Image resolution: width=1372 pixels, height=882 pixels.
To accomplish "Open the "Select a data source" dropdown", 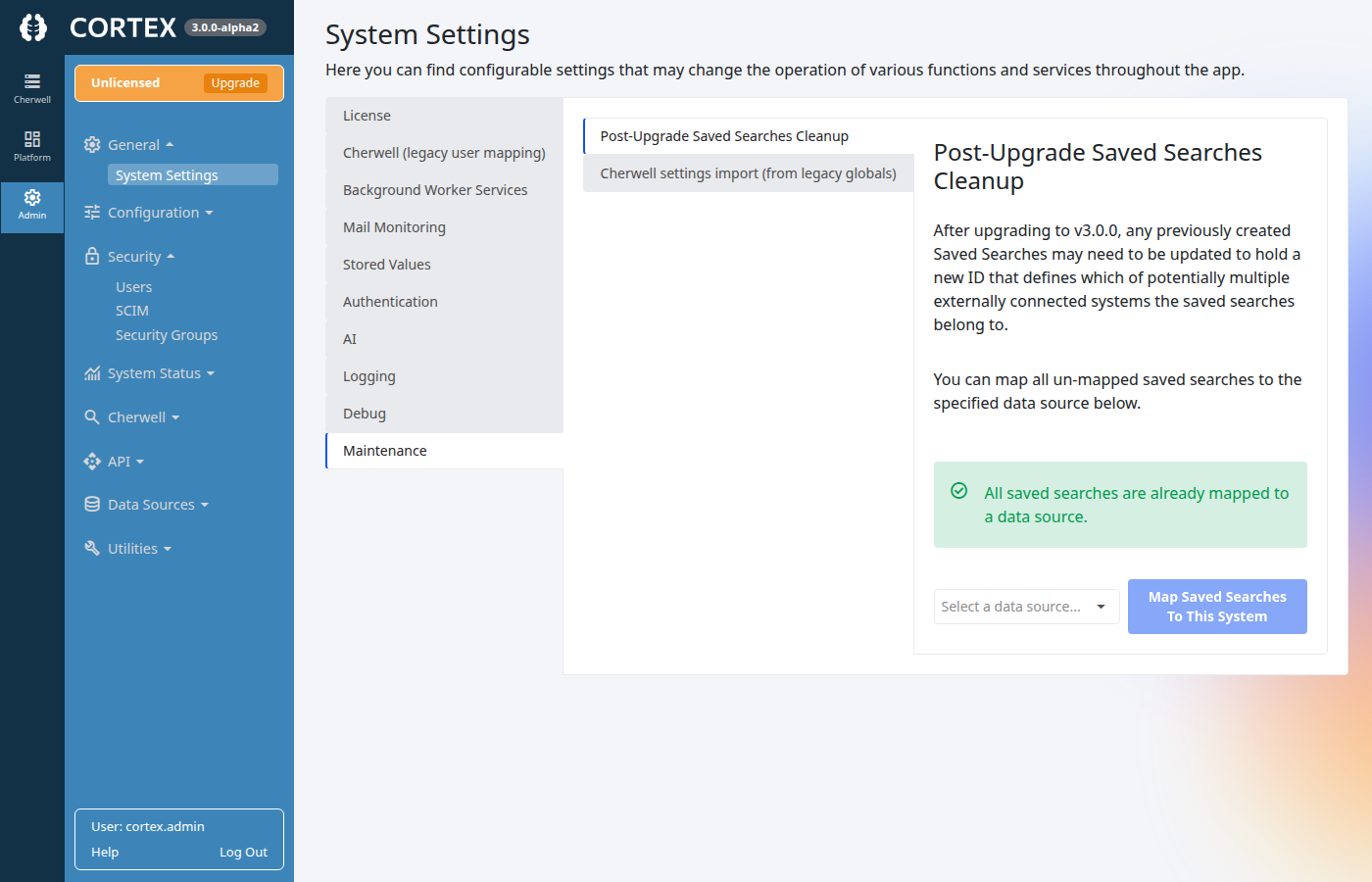I will tap(1026, 606).
